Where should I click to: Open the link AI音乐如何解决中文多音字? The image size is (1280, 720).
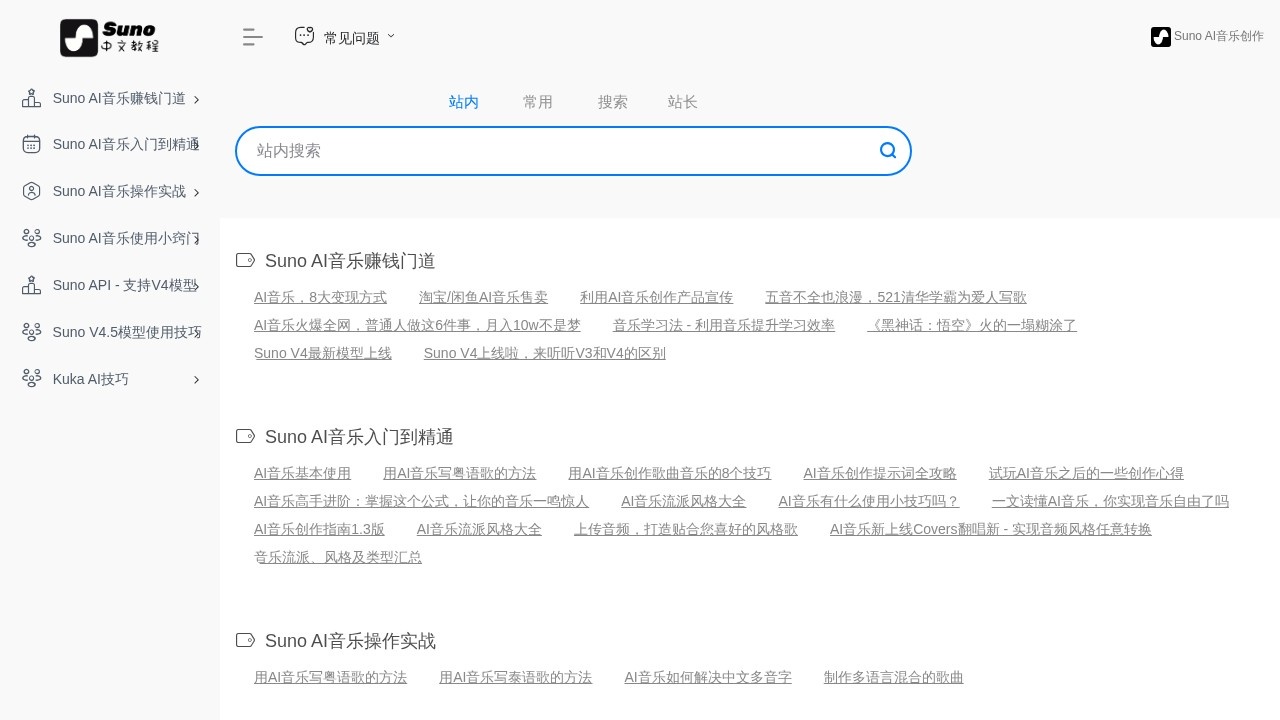pyautogui.click(x=708, y=677)
